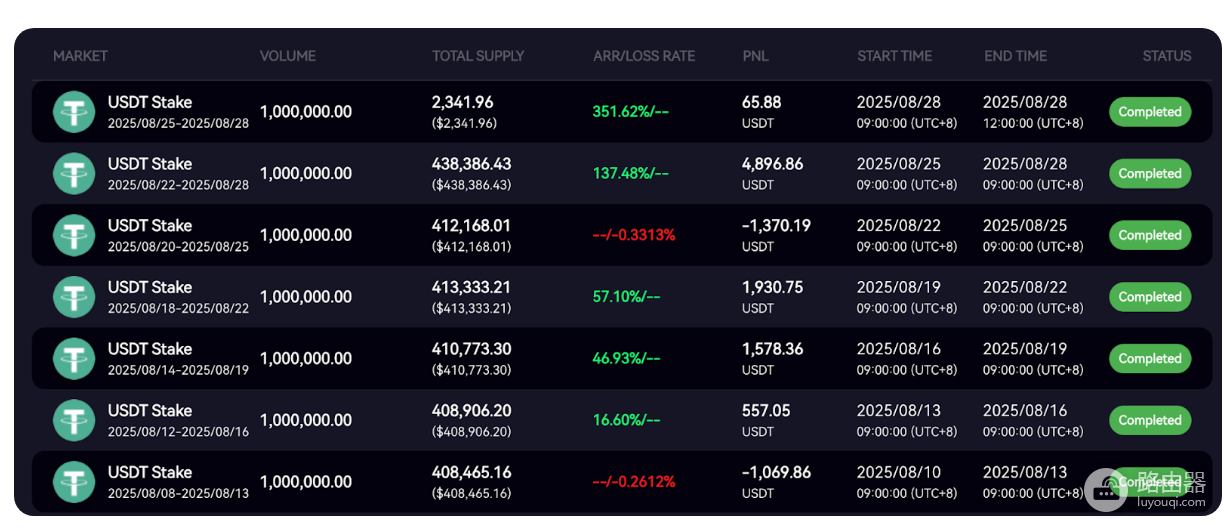Viewport: 1224px width, 530px height.
Task: Click Completed status for the 57.10% row
Action: [x=1150, y=297]
